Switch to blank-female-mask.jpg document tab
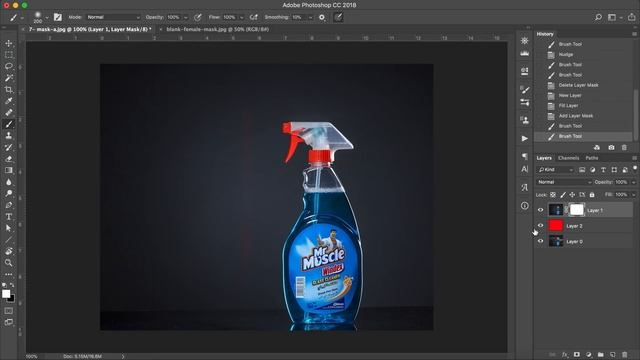This screenshot has height=360, width=640. (x=218, y=29)
